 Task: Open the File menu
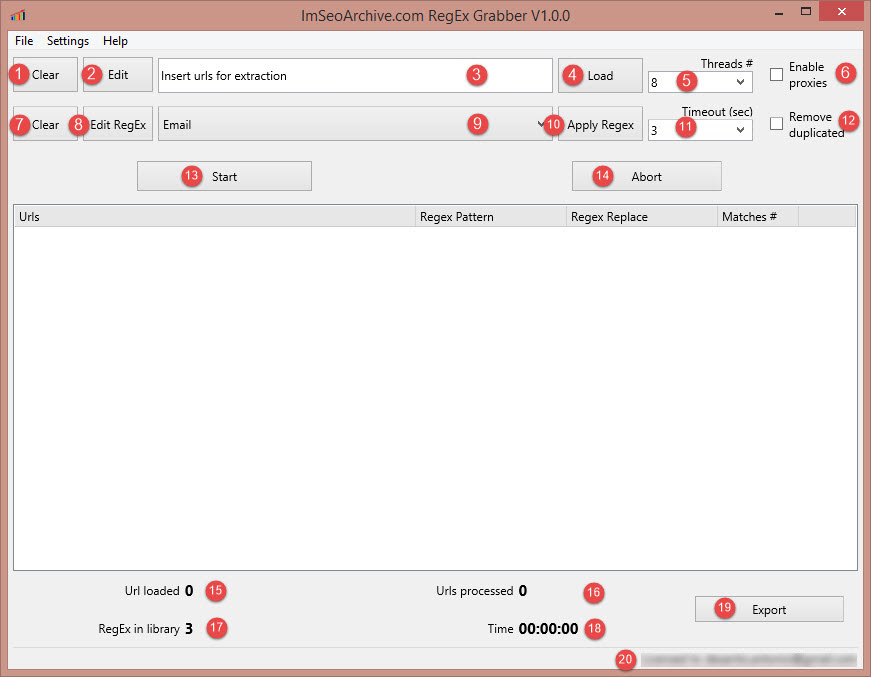point(24,41)
